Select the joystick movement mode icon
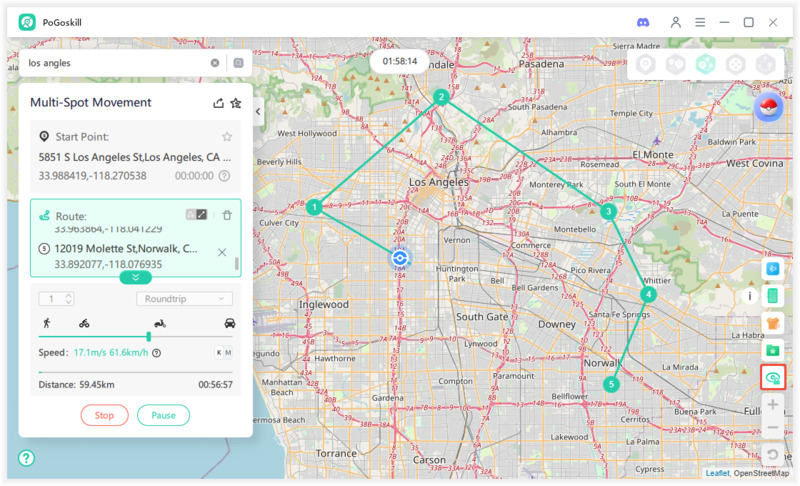This screenshot has height=486, width=800. (x=735, y=64)
